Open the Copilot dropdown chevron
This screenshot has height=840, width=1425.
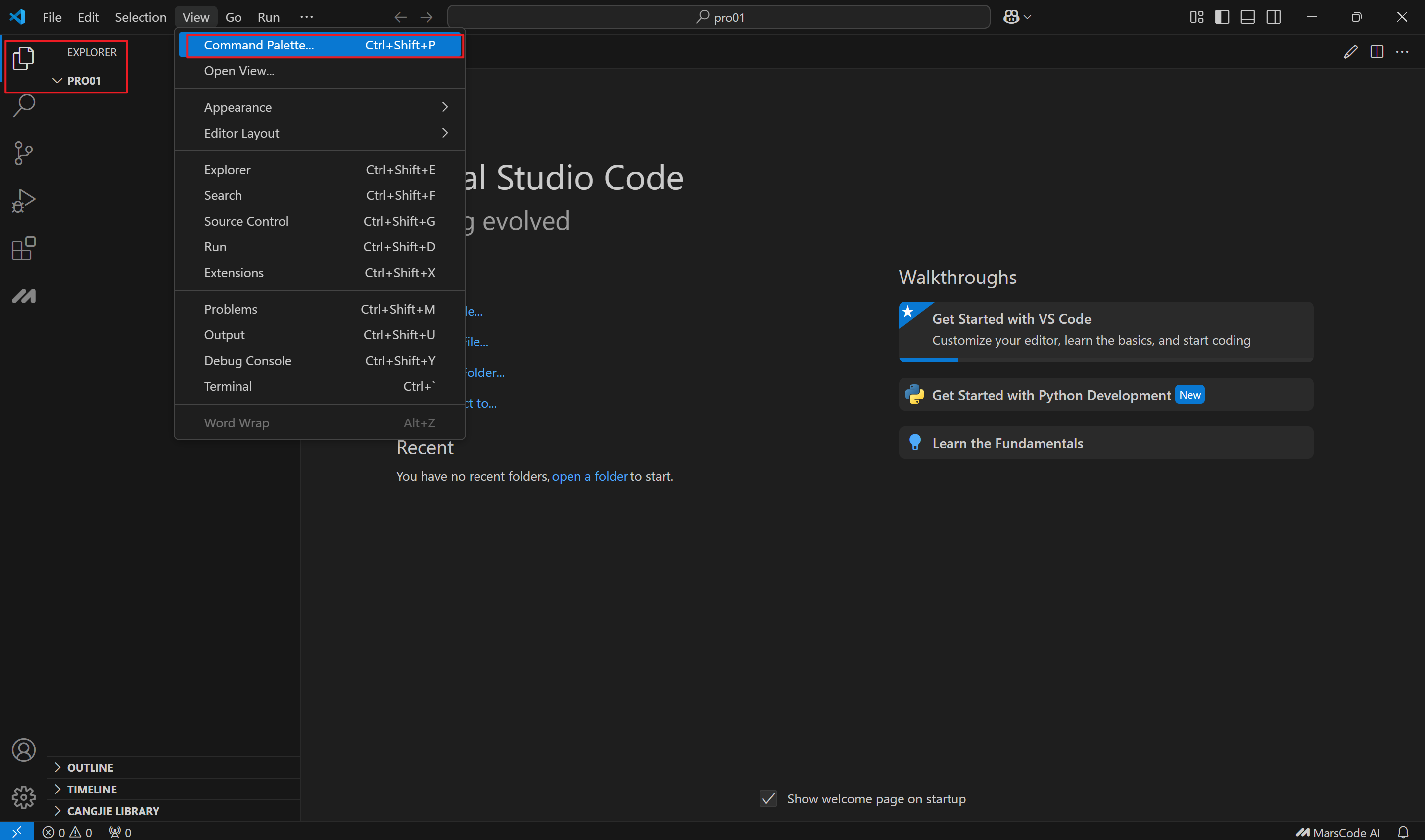coord(1028,17)
